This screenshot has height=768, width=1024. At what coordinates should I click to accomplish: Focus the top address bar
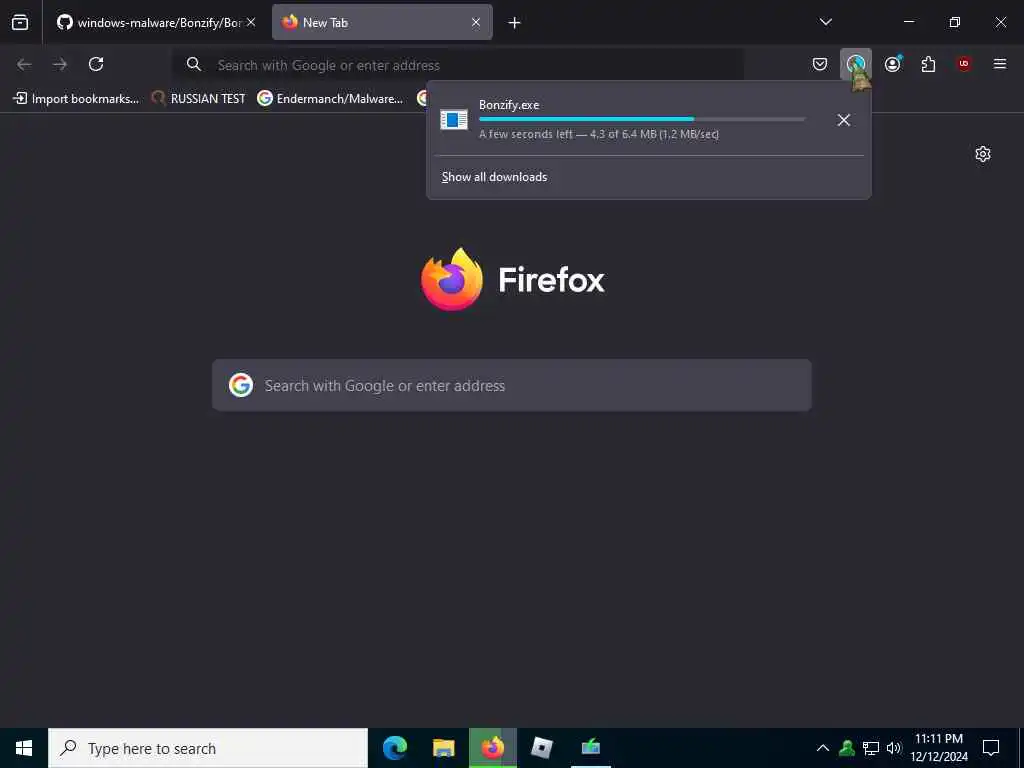(457, 65)
